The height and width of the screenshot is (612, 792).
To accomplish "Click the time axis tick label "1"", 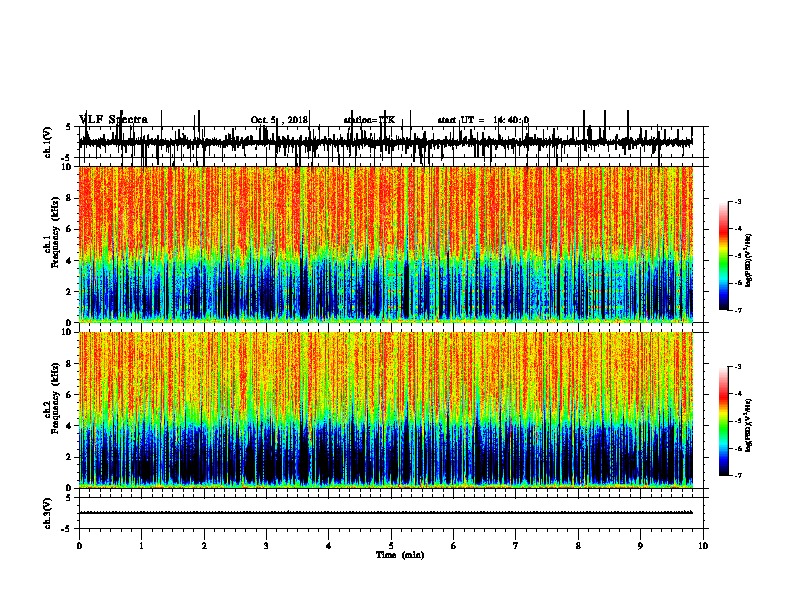I will [x=142, y=546].
